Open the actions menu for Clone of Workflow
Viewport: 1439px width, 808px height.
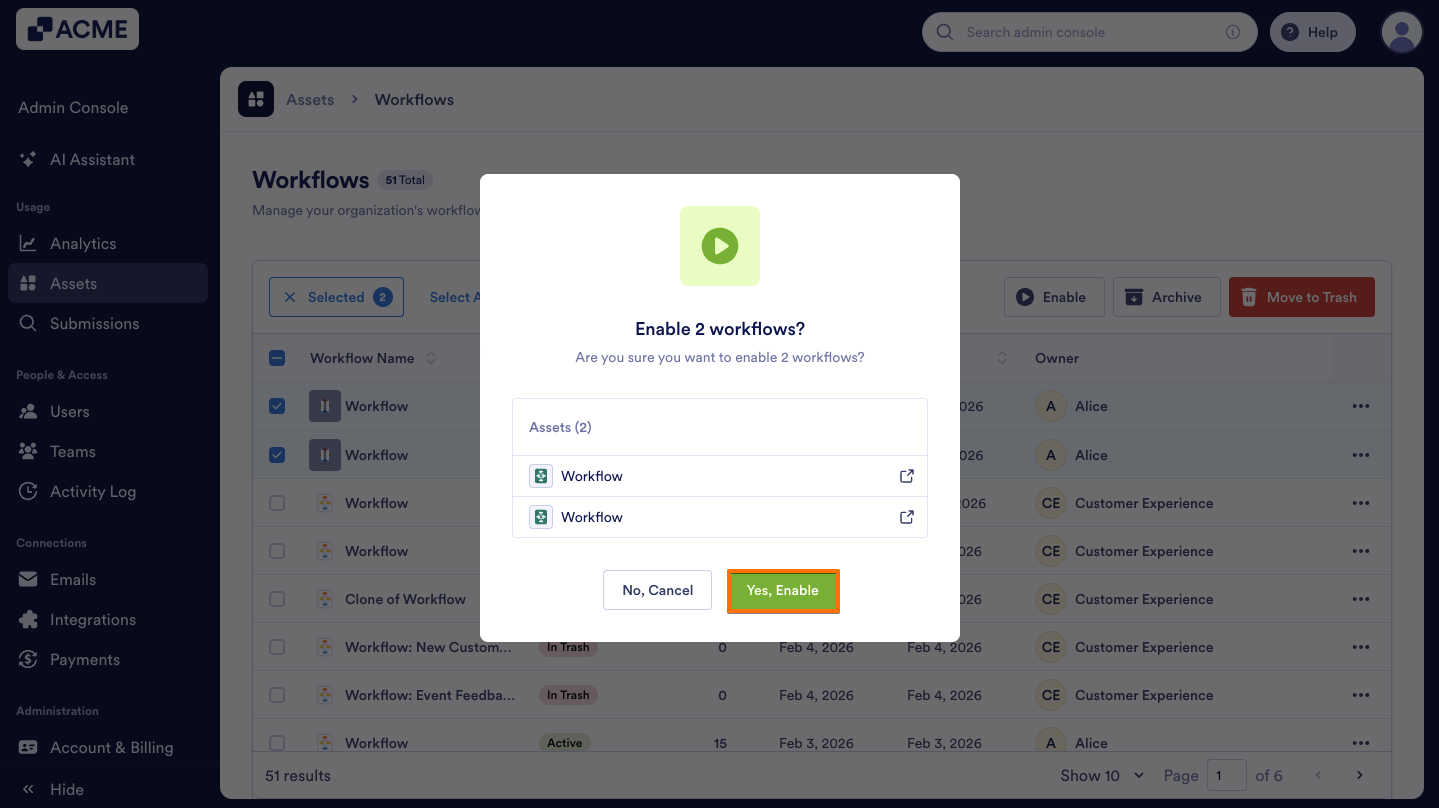coord(1361,599)
